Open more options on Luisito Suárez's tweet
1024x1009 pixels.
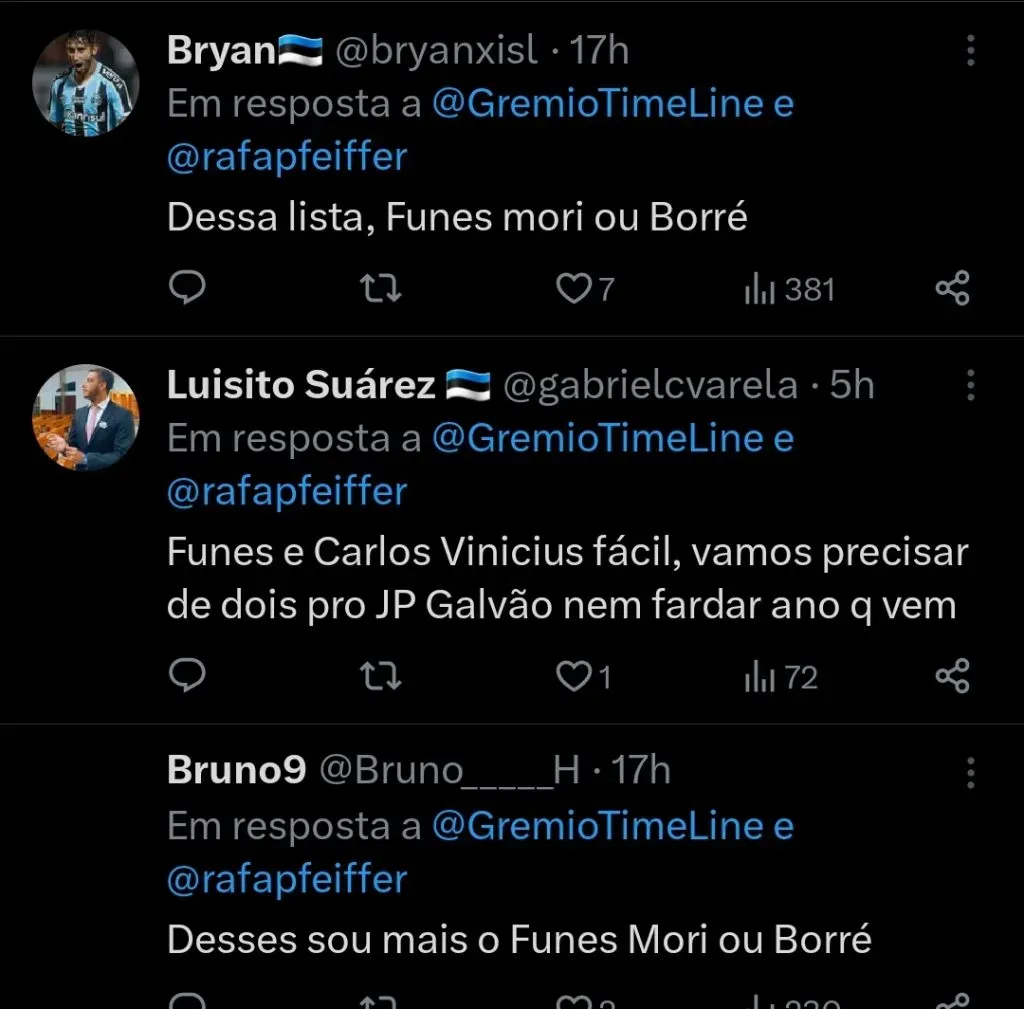970,385
